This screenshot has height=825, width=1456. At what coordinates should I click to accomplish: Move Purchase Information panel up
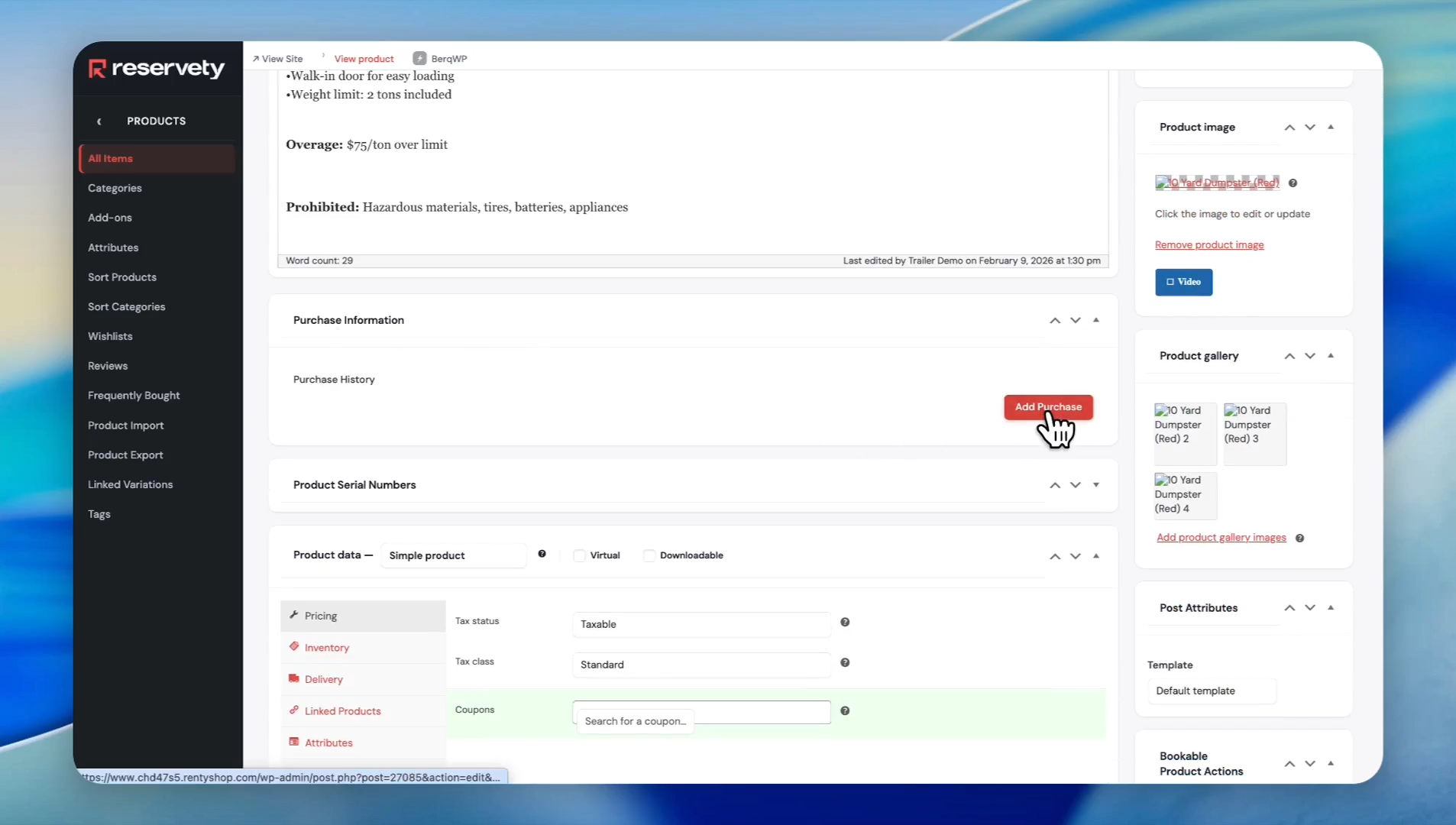[x=1055, y=321]
